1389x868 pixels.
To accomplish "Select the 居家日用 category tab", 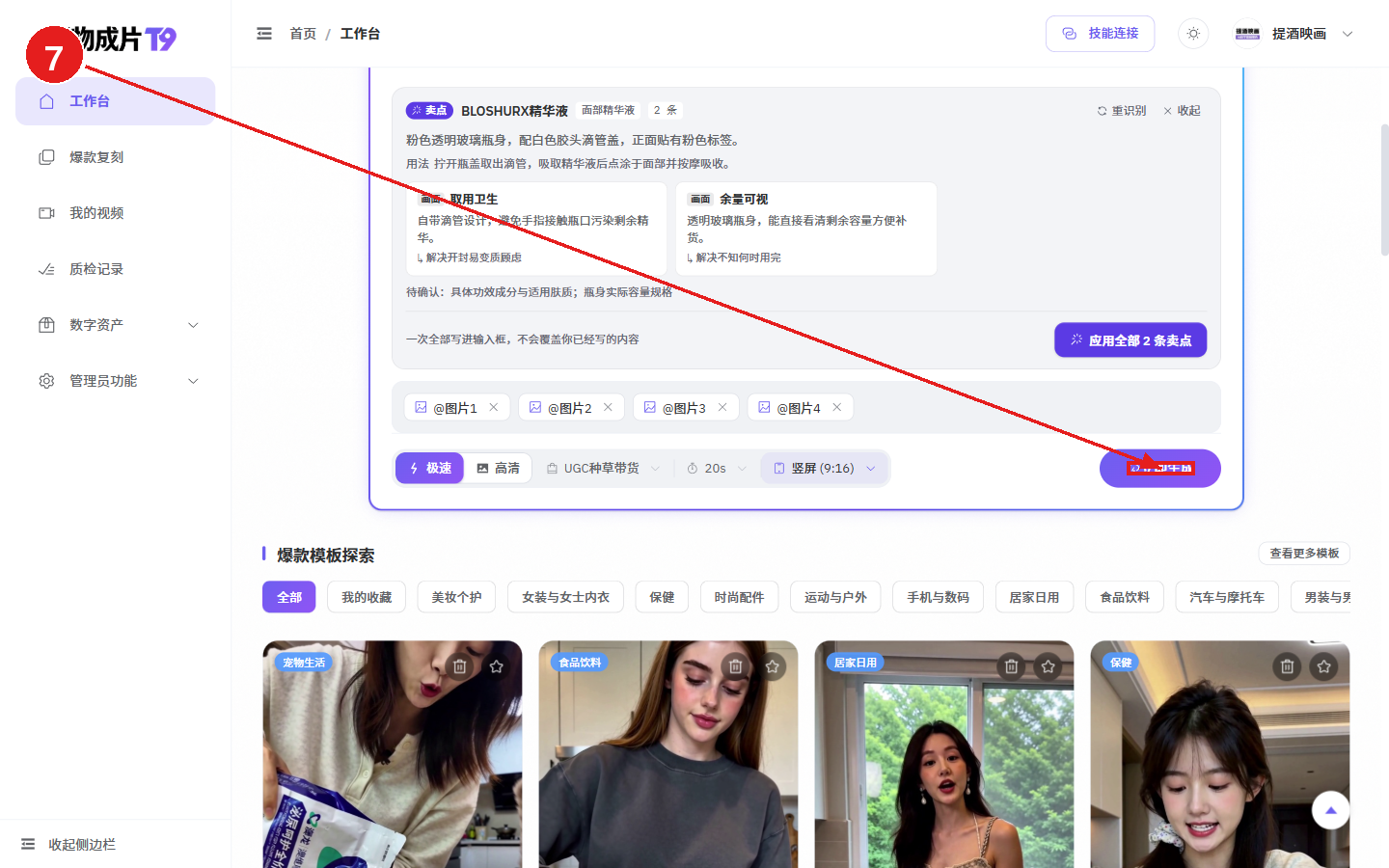I will [x=1034, y=597].
